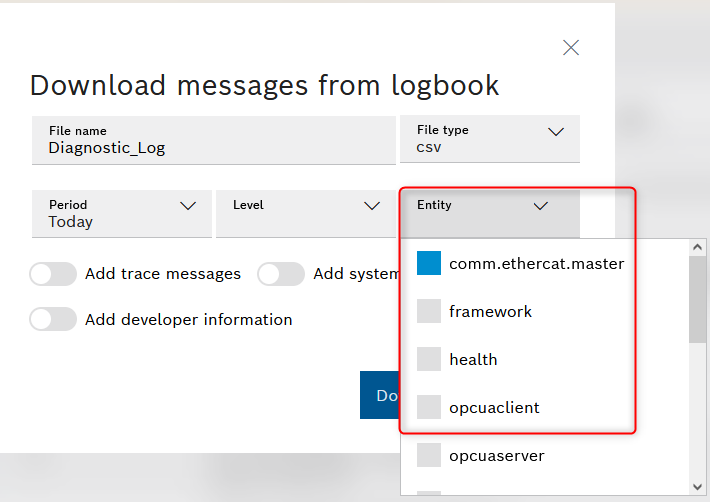
Task: Select the opcuaserver label in list
Action: (x=496, y=455)
